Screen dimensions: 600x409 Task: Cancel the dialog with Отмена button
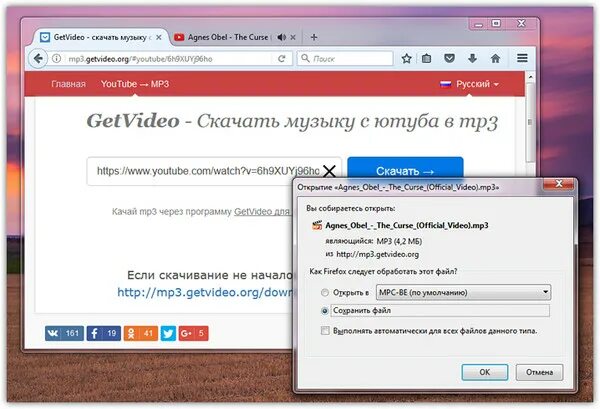[x=539, y=372]
